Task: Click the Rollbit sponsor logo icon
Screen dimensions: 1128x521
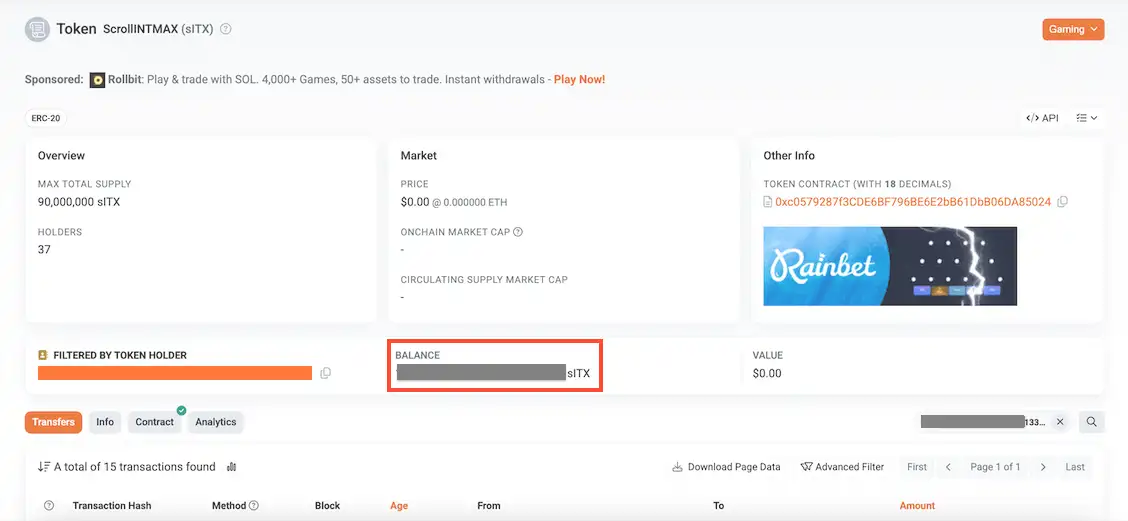Action: pyautogui.click(x=98, y=80)
